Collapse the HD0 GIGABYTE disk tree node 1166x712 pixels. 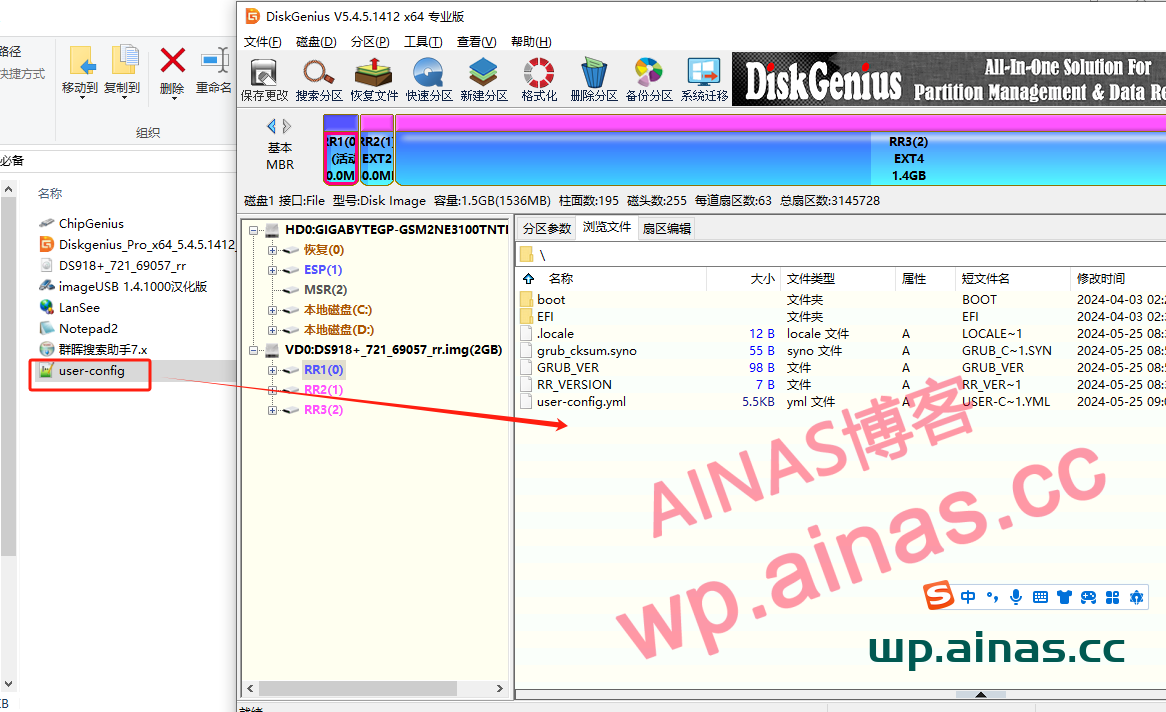coord(254,230)
